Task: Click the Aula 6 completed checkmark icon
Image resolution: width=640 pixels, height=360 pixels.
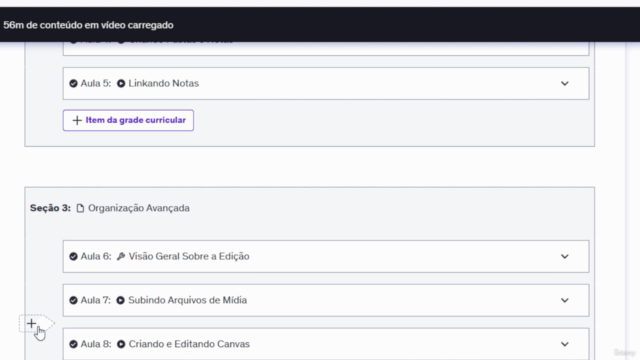Action: coord(73,256)
